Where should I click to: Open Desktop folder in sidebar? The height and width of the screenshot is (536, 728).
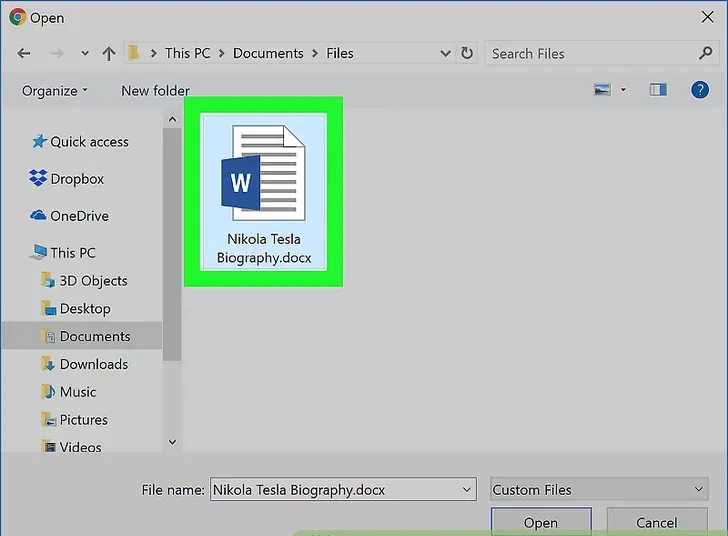76,308
